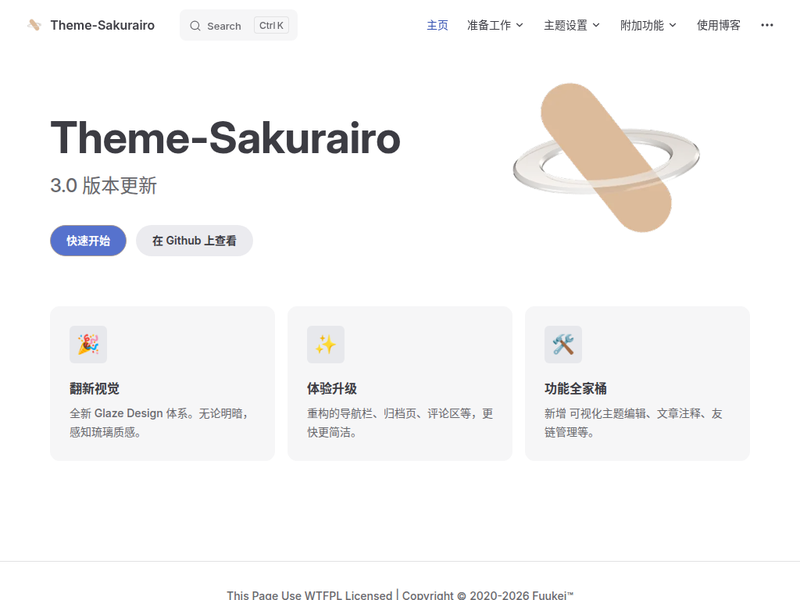Viewport: 800px width, 600px height.
Task: Open the 使用博客 nav link
Action: click(x=718, y=25)
